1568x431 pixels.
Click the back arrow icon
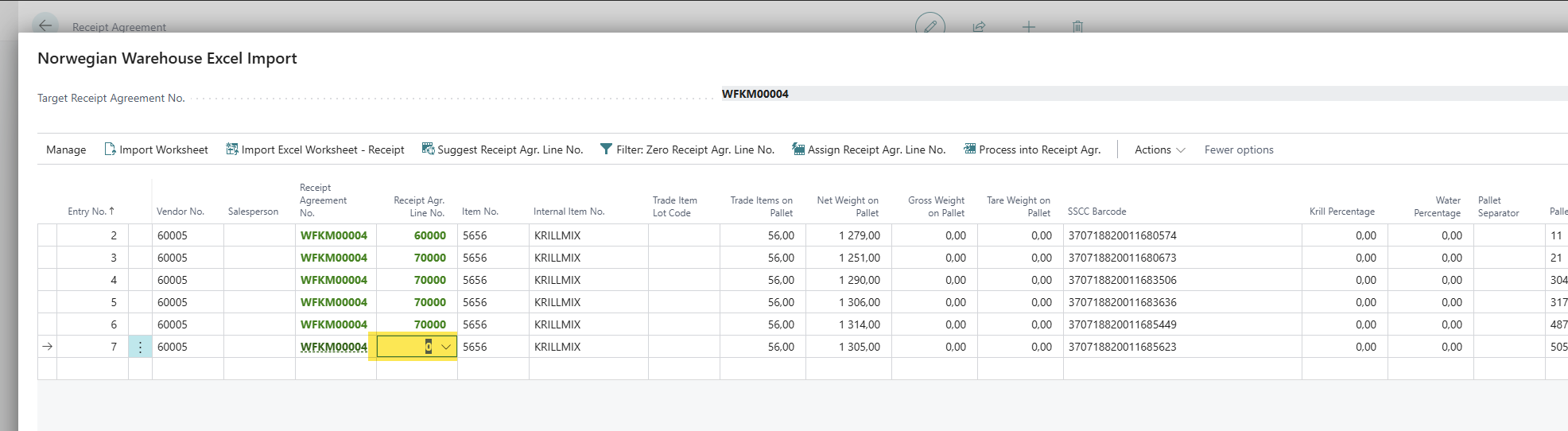pos(45,25)
